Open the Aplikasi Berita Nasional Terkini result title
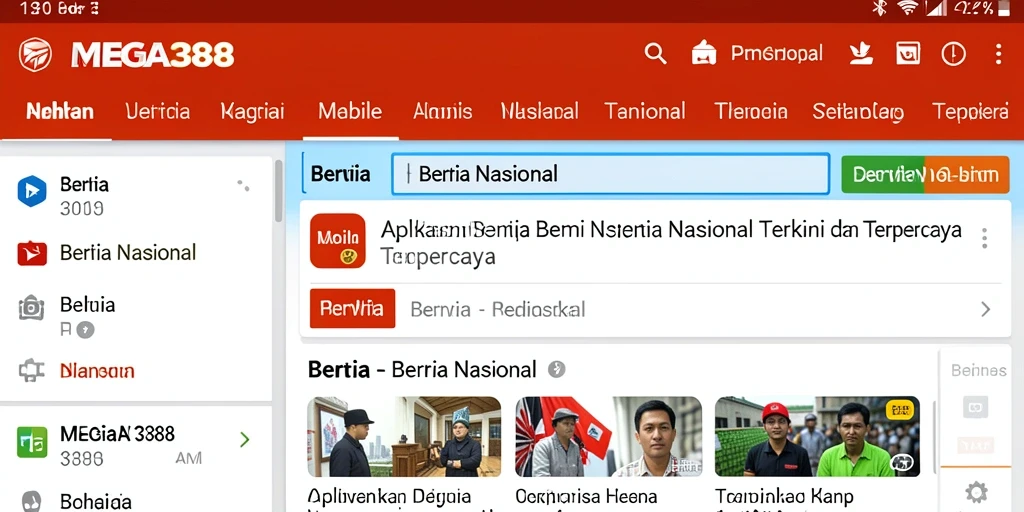Screen dimensions: 1024x512 (x=671, y=230)
